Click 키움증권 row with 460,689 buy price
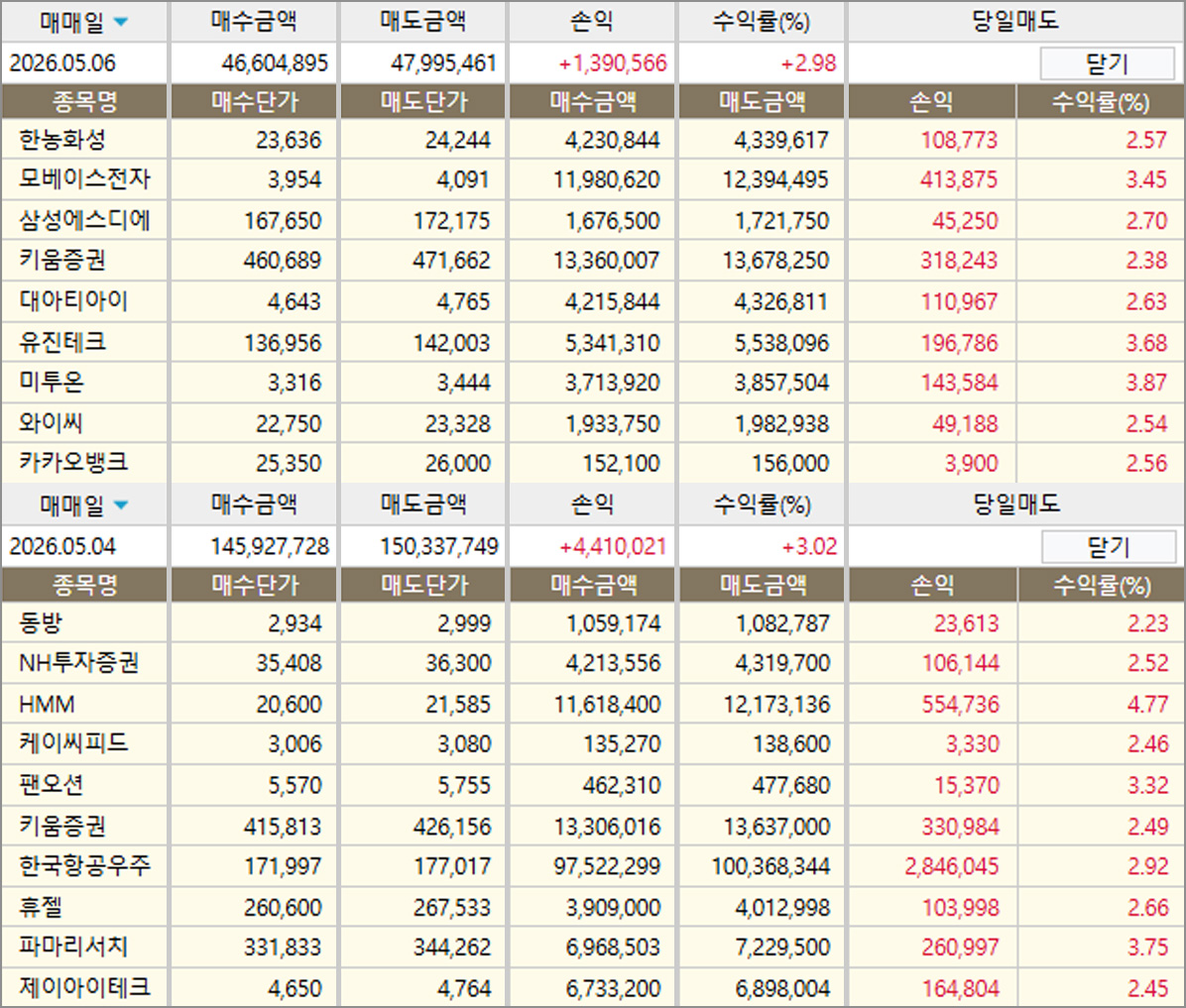The height and width of the screenshot is (1008, 1186). (62, 260)
